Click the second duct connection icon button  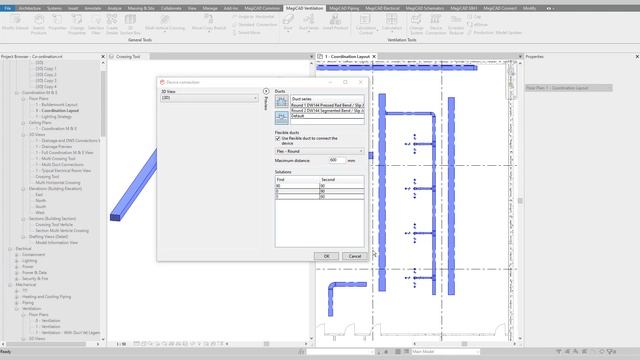pyautogui.click(x=282, y=118)
